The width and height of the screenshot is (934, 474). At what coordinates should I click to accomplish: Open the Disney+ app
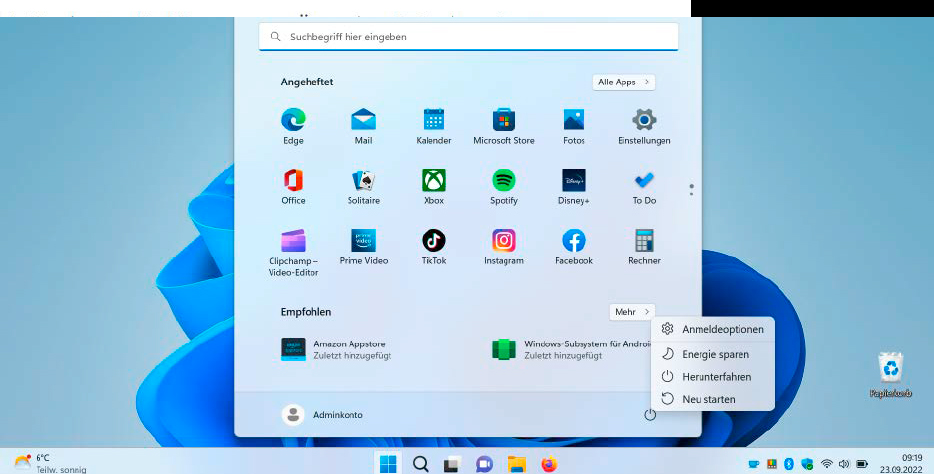[574, 181]
